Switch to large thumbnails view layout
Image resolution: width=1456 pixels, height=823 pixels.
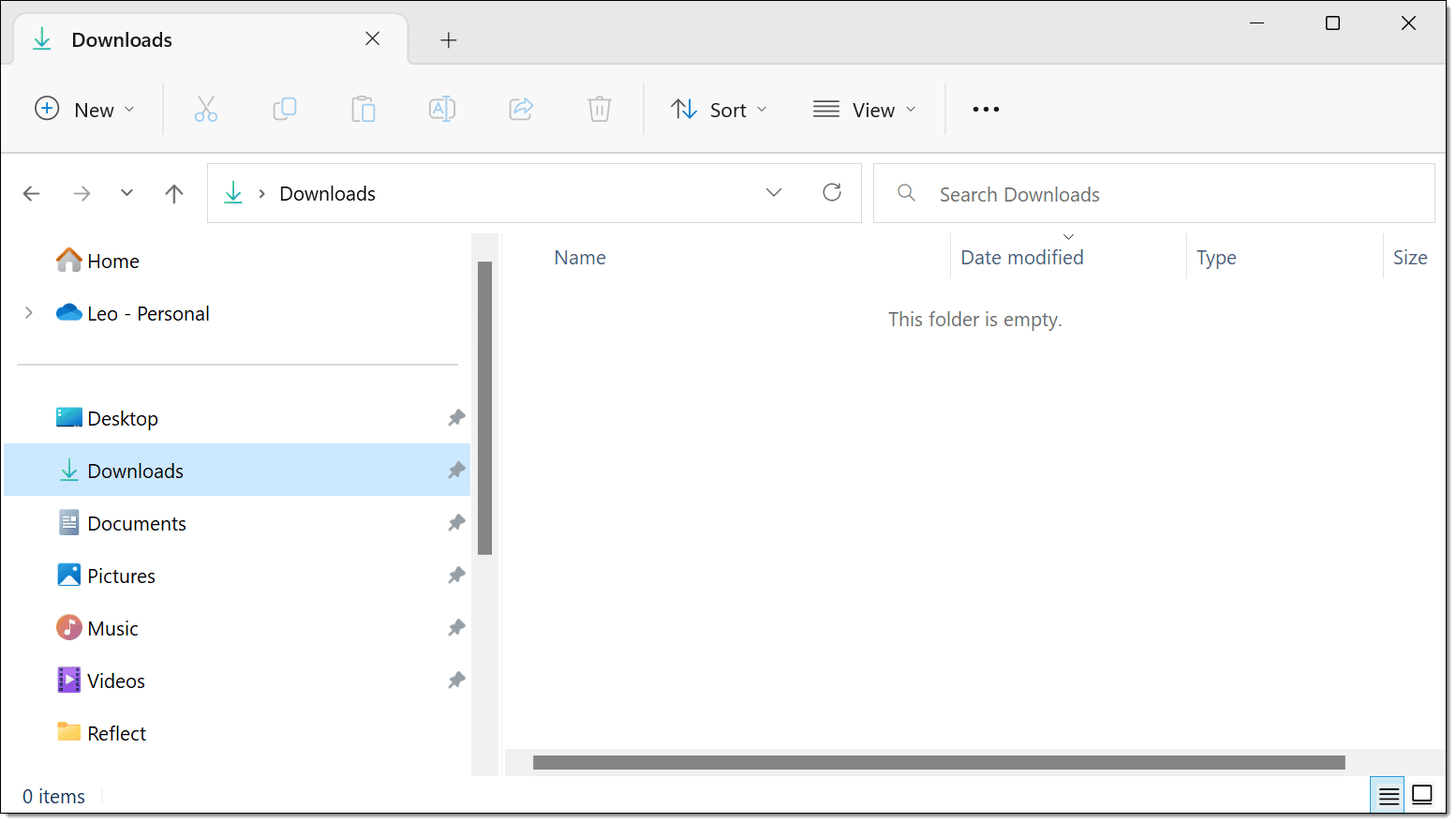(x=1422, y=796)
